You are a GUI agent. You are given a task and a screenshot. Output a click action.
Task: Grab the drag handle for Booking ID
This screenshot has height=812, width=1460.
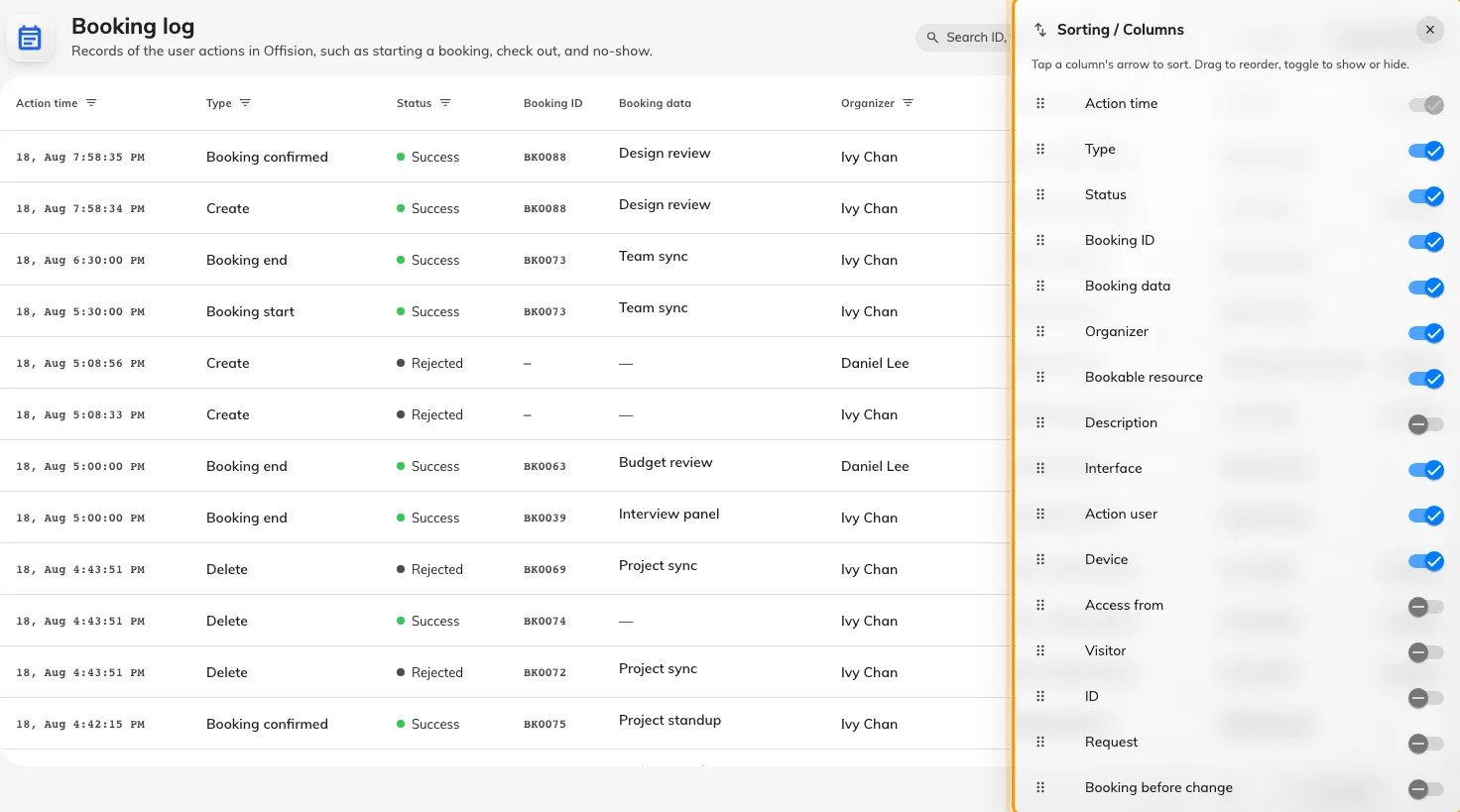(x=1040, y=240)
